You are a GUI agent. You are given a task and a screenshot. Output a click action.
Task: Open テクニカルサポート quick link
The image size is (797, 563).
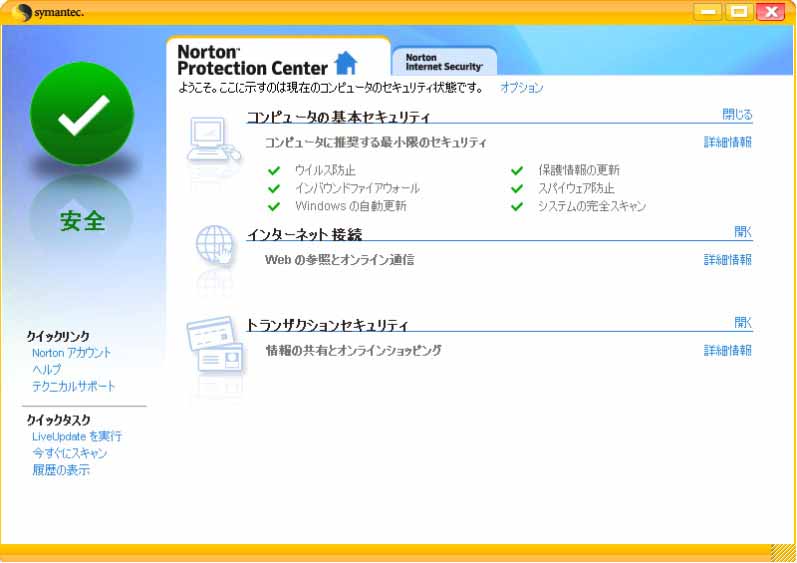tap(74, 387)
